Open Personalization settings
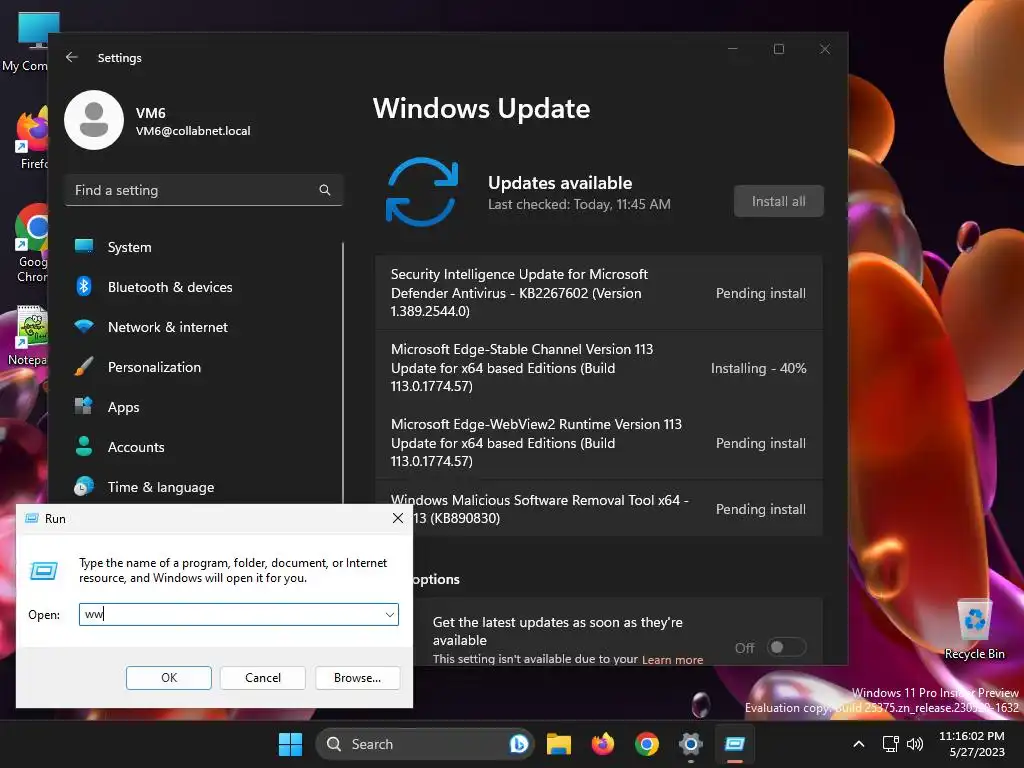1024x768 pixels. coord(205,367)
